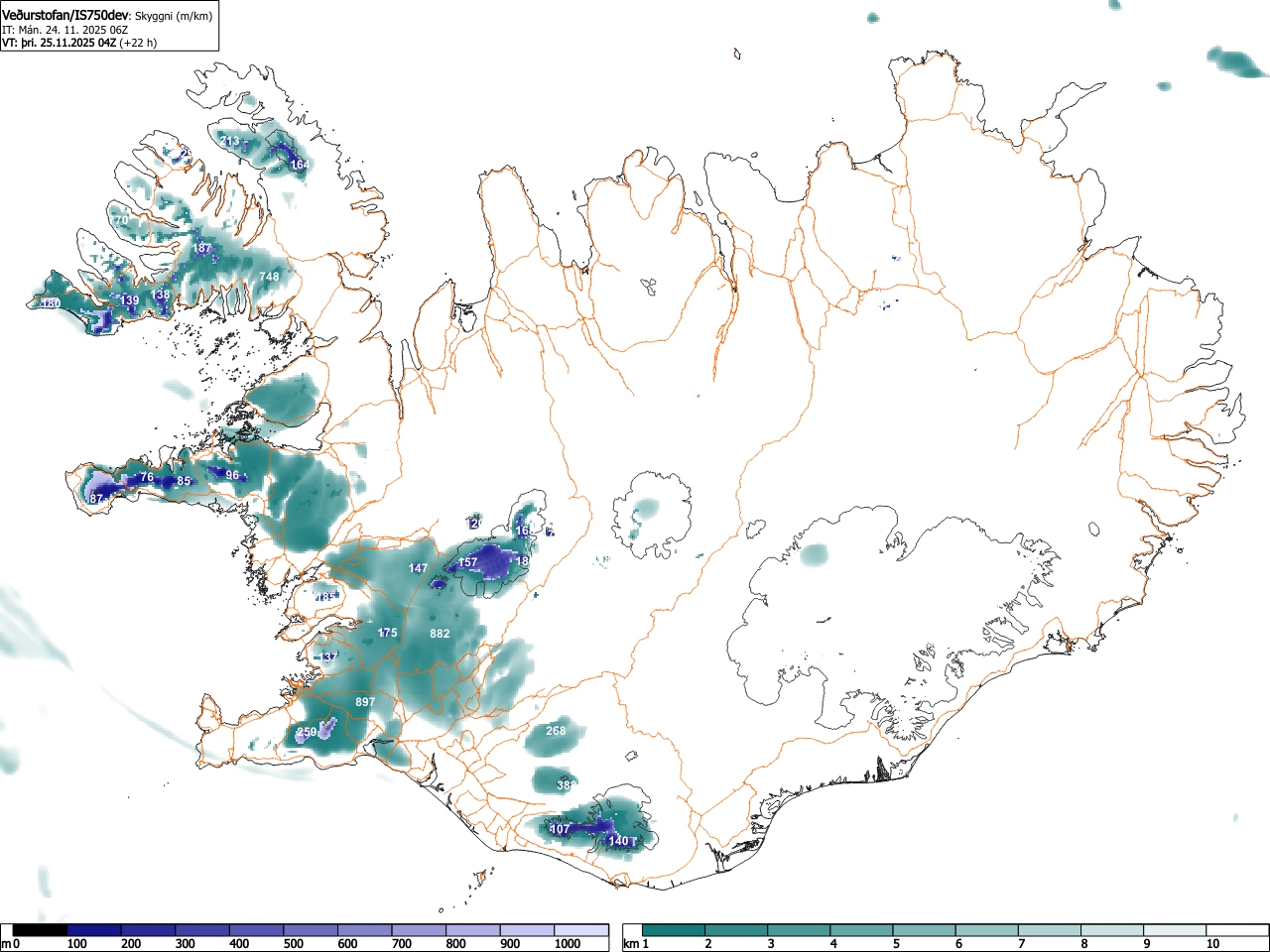
Task: Click the 157 value in the purple patch
Action: (468, 562)
